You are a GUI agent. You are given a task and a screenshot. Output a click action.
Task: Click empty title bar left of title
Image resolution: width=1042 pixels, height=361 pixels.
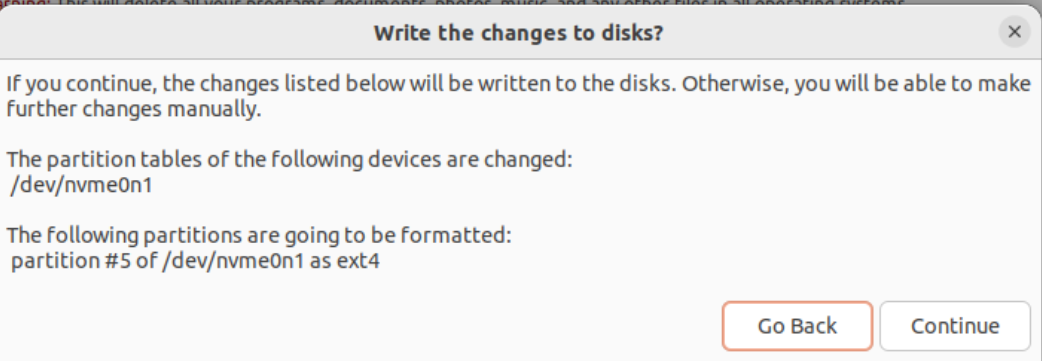186,33
